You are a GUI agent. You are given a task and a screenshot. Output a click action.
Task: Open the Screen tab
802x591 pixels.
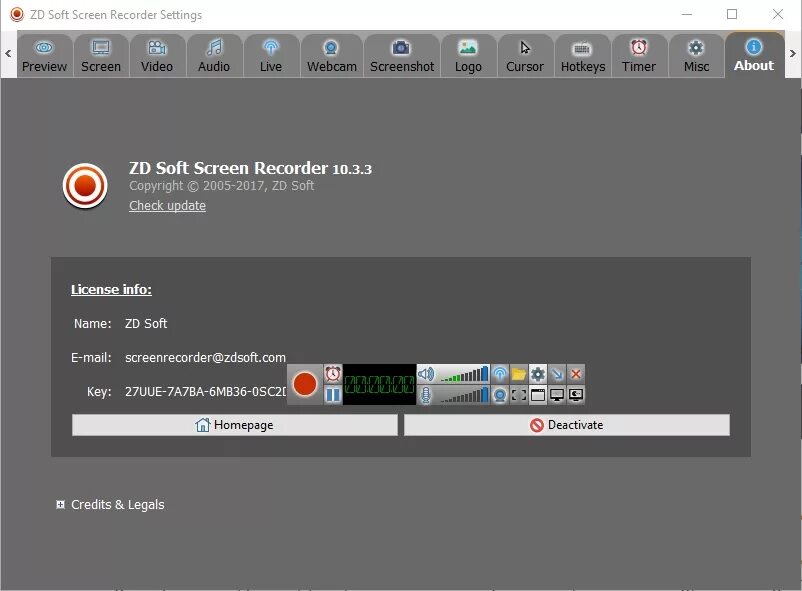tap(101, 56)
